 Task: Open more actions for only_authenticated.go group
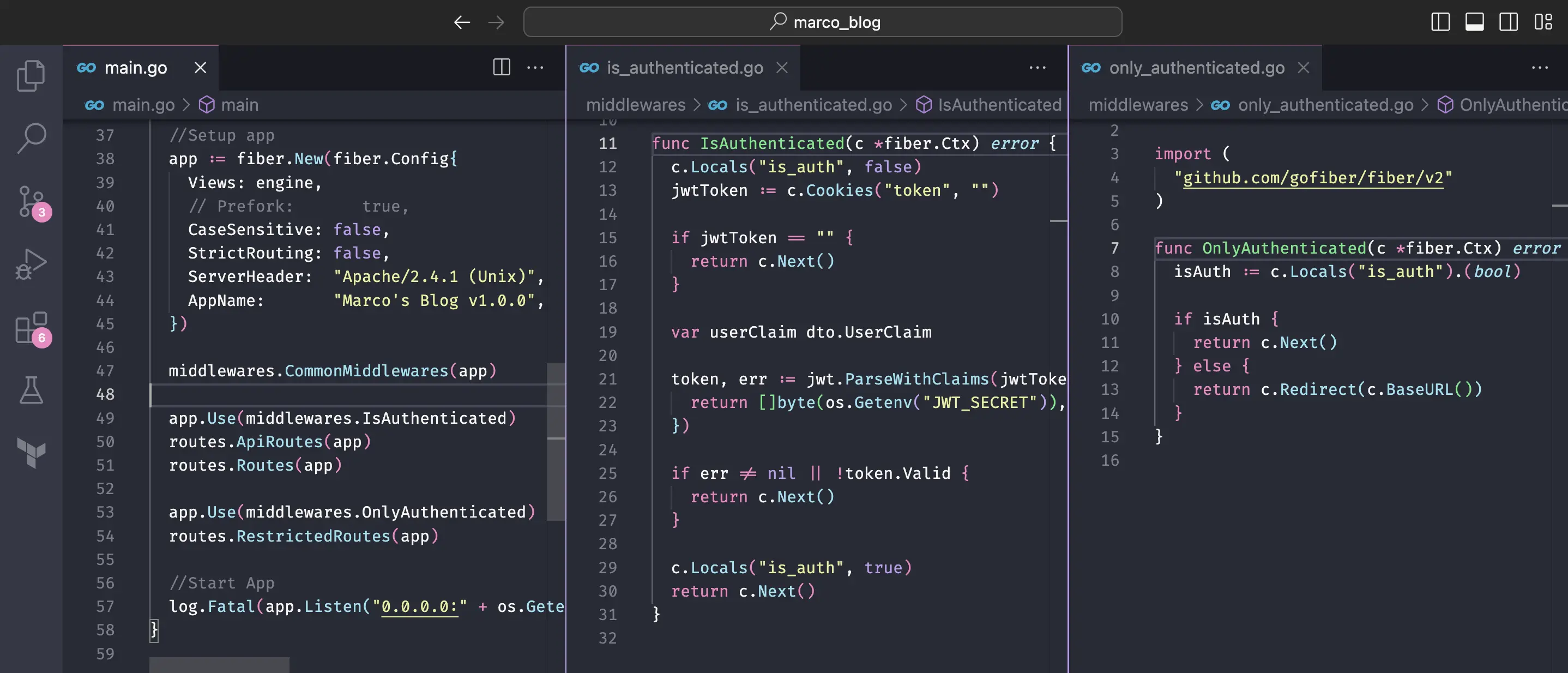pyautogui.click(x=1540, y=67)
